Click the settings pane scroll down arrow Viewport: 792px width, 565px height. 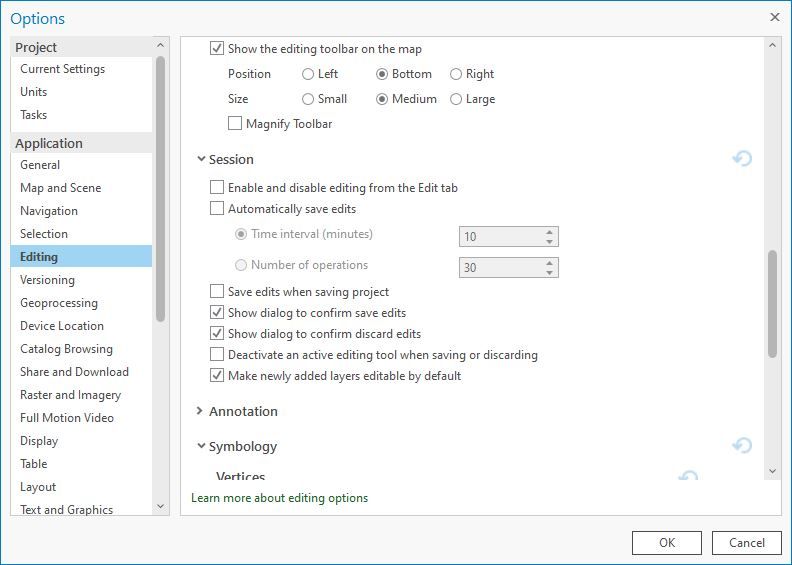point(772,471)
